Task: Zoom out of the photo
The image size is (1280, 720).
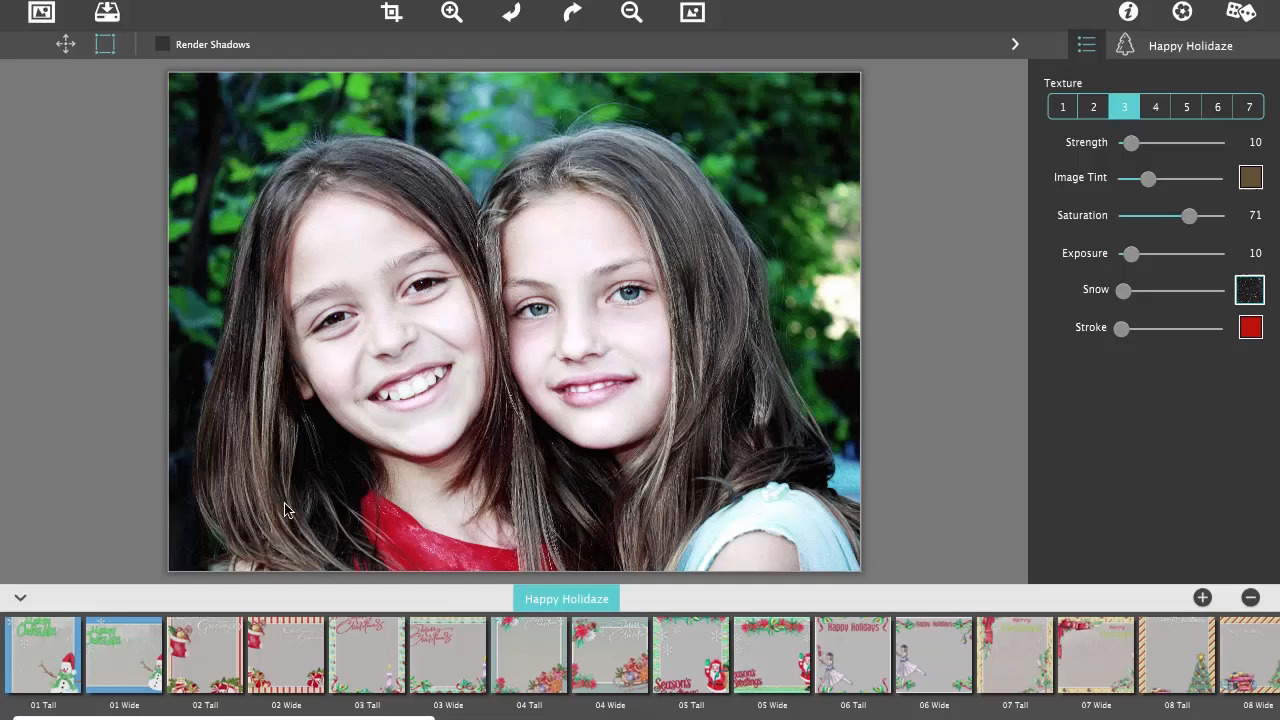Action: pos(632,12)
